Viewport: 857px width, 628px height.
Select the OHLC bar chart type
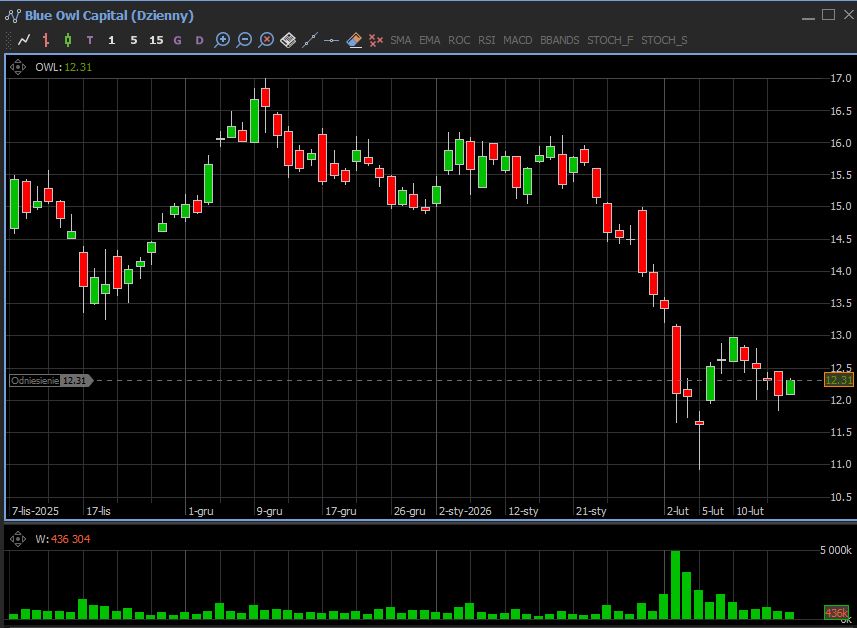pos(46,40)
